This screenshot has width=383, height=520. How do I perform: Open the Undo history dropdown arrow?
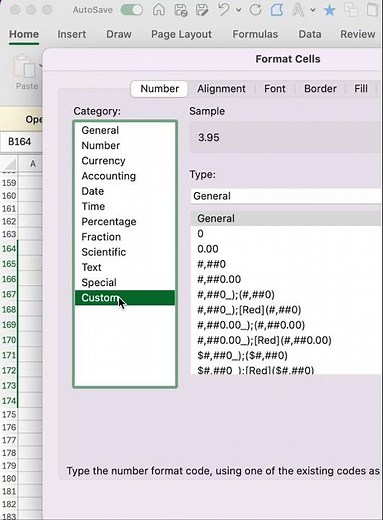[239, 10]
